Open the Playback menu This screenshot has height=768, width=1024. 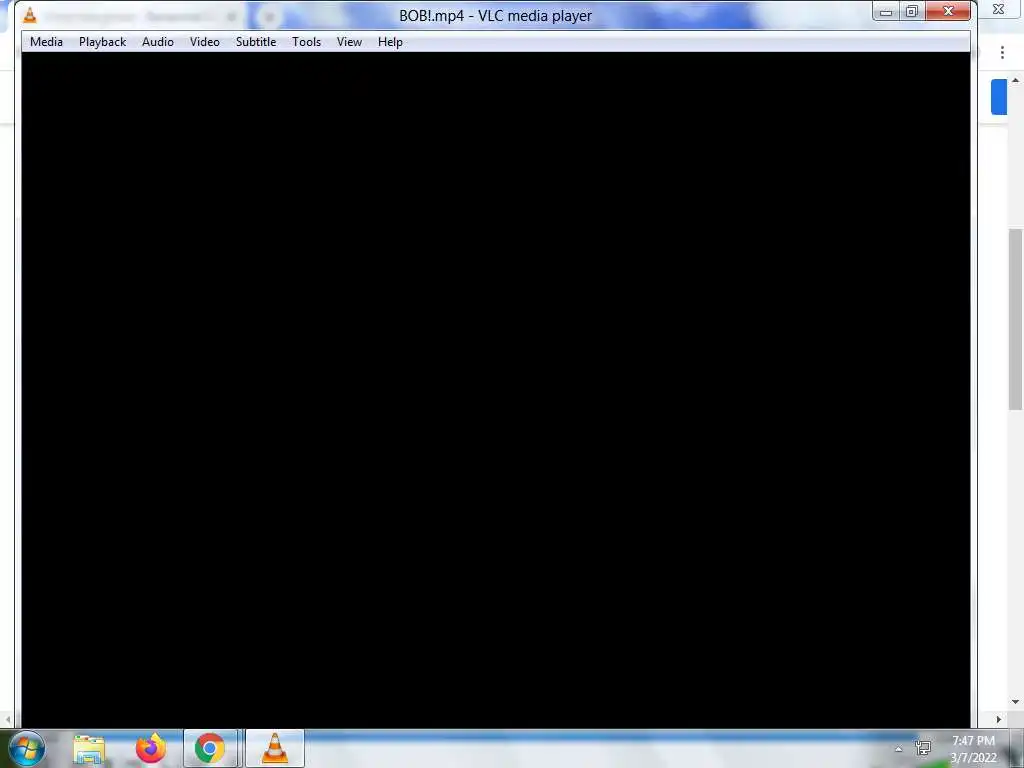pos(103,42)
